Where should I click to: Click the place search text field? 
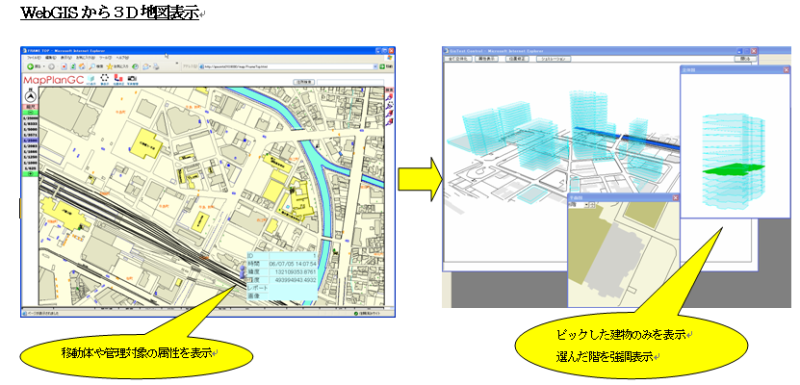pyautogui.click(x=350, y=82)
